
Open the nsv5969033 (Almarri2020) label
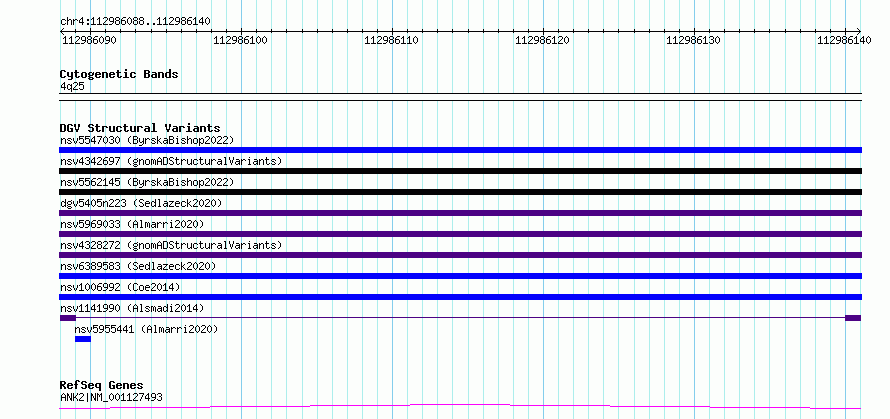(132, 224)
